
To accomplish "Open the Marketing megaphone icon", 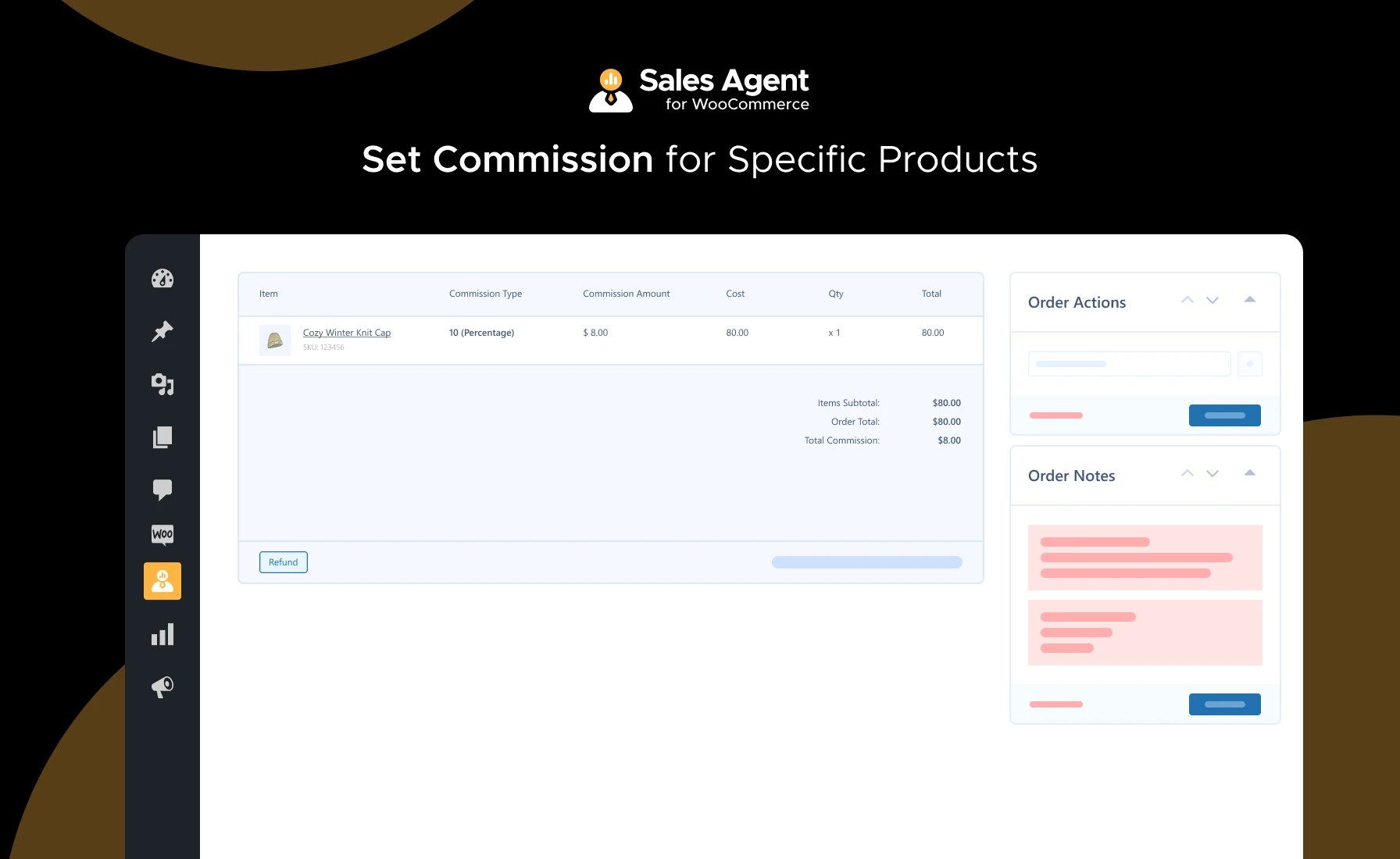I will pyautogui.click(x=162, y=687).
